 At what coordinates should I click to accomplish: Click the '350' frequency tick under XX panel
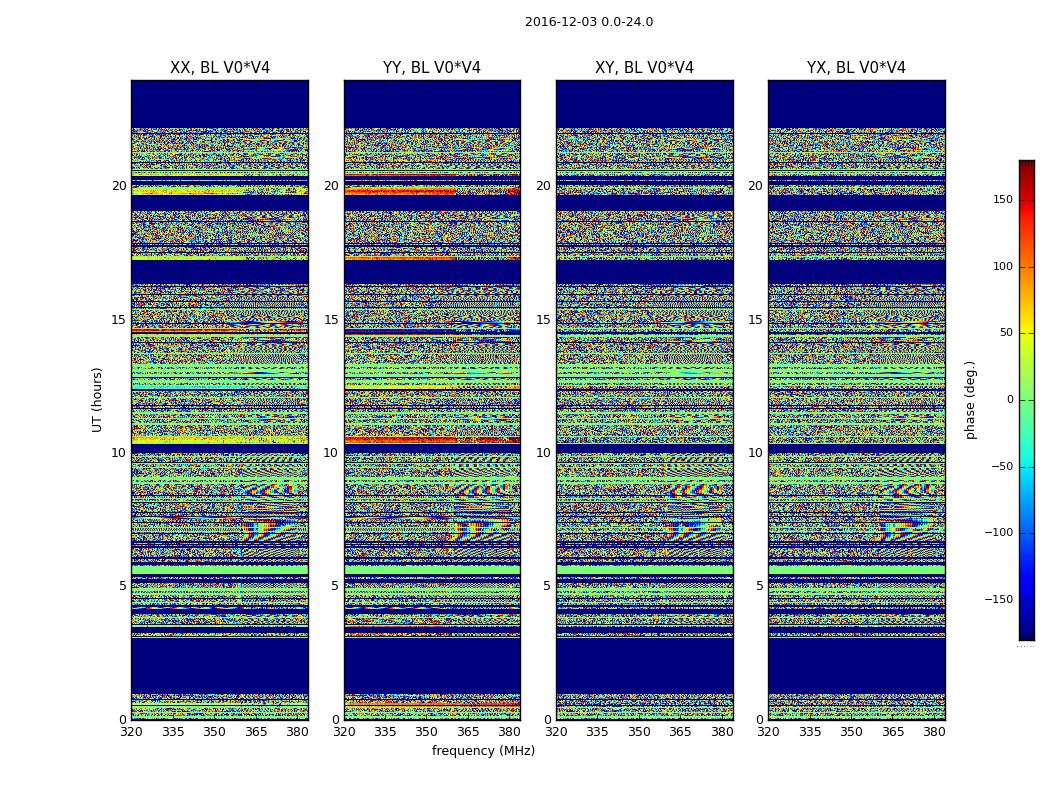coord(214,732)
